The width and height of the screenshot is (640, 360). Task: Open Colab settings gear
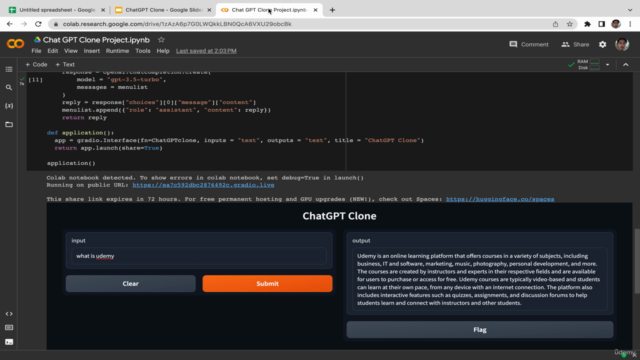click(602, 44)
